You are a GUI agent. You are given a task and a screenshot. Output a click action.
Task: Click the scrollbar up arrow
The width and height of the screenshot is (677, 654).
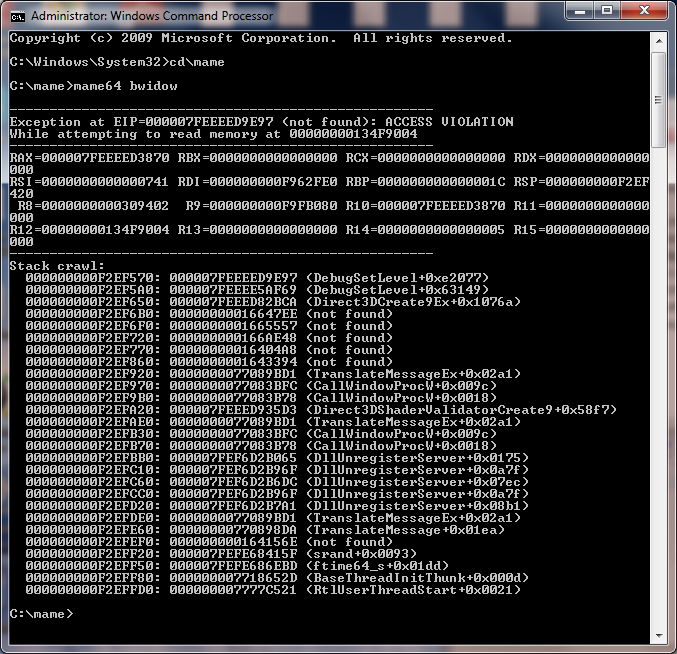click(659, 39)
